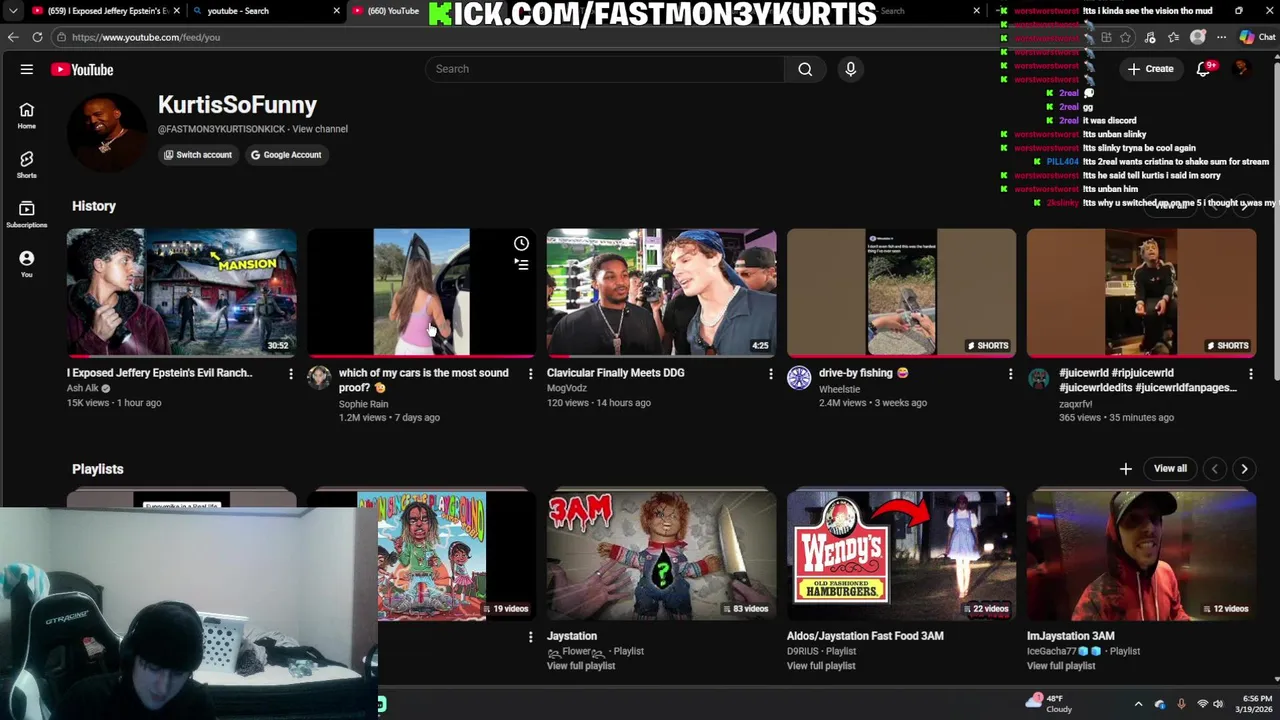1280x720 pixels.
Task: Open YouTube notifications bell
Action: click(1204, 69)
